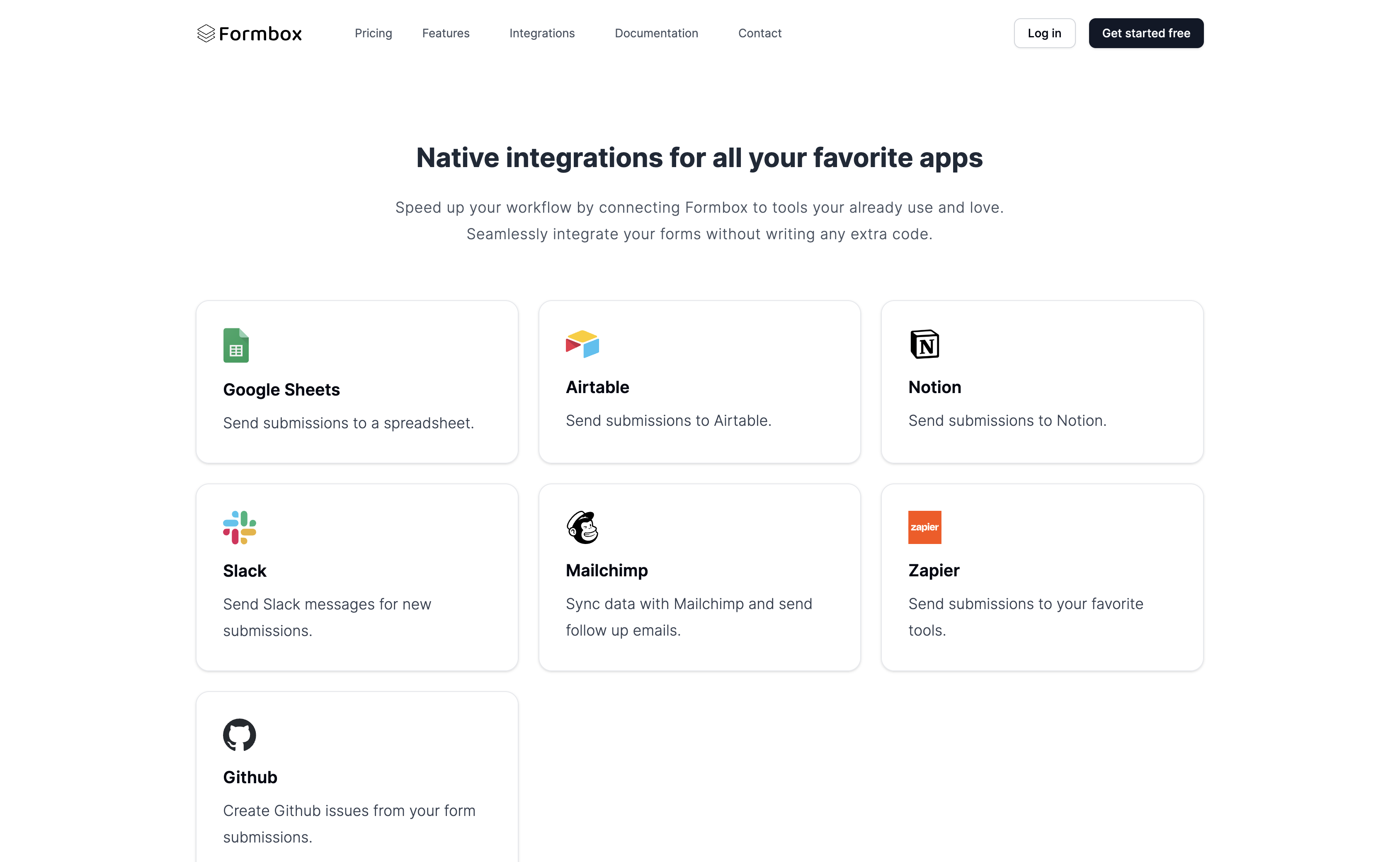
Task: Open the Features page
Action: [446, 33]
